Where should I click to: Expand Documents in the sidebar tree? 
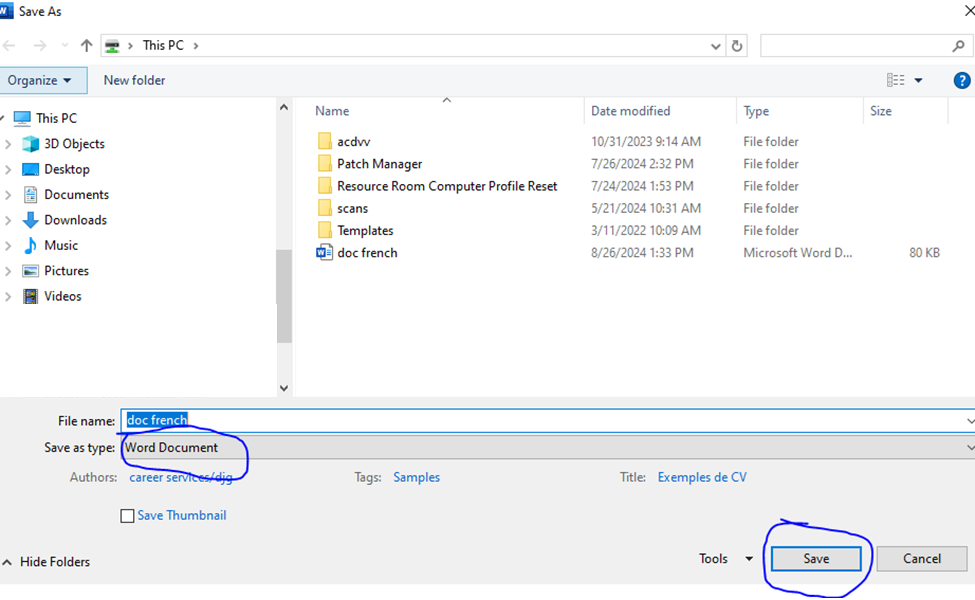[x=7, y=194]
